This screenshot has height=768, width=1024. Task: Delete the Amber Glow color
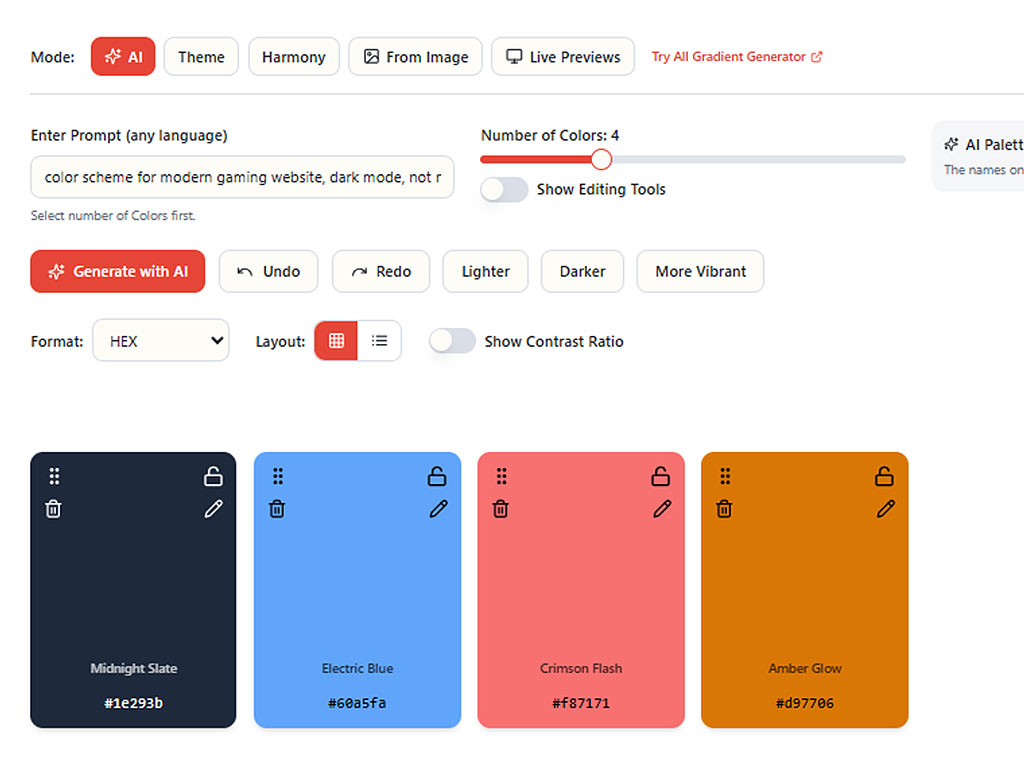724,509
